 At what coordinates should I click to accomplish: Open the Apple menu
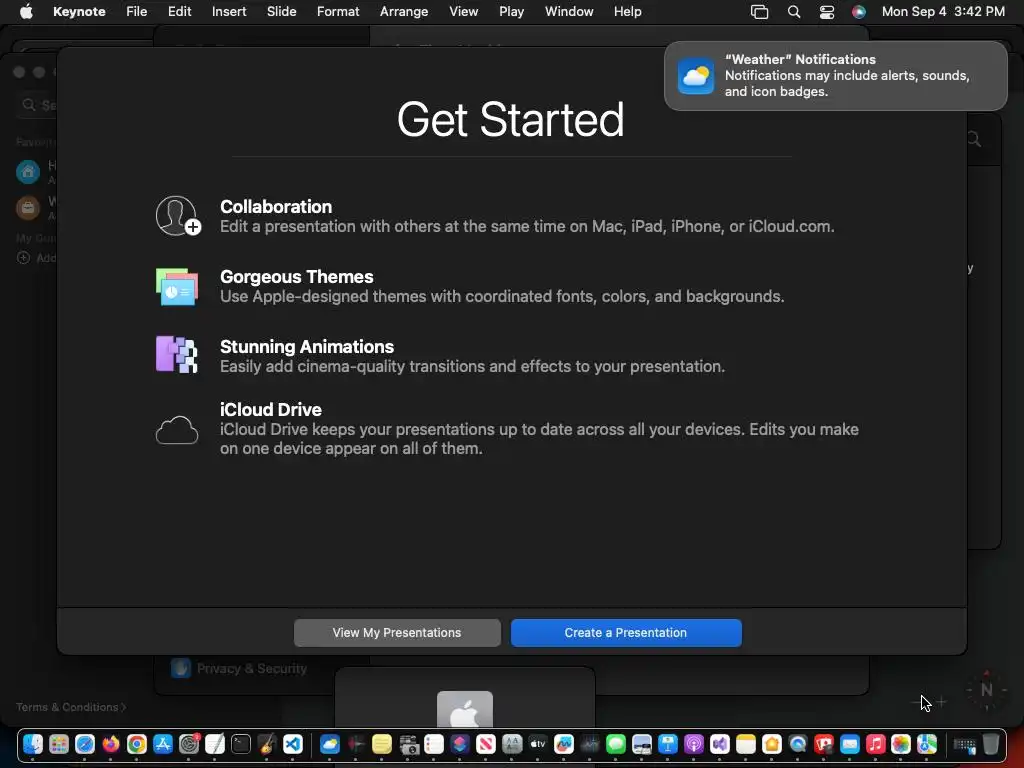pyautogui.click(x=26, y=11)
